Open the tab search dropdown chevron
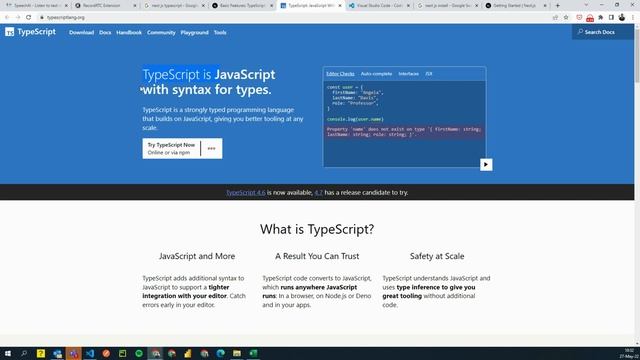The image size is (640, 360). [586, 5]
